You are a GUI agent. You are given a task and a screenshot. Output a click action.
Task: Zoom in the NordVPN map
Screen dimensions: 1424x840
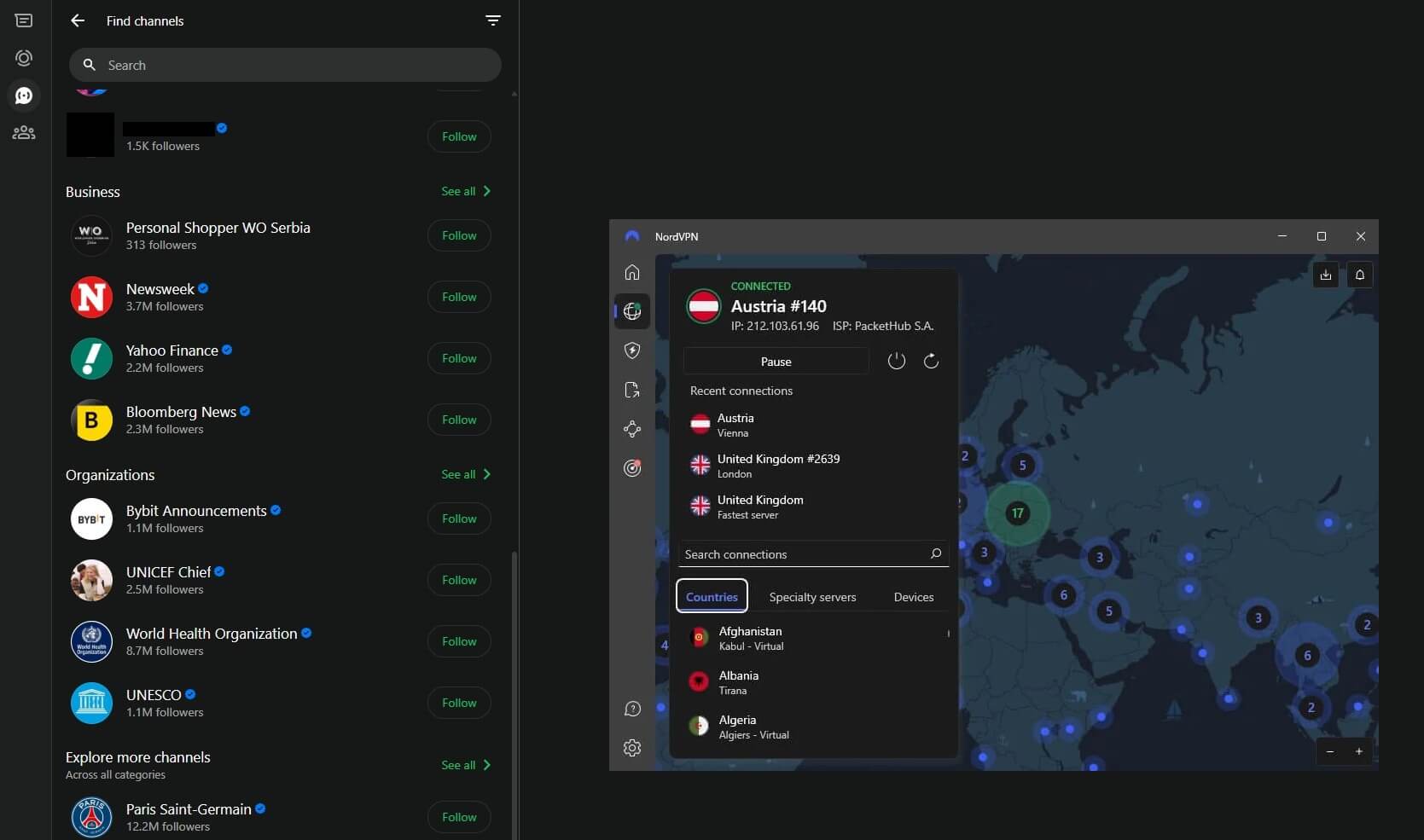pyautogui.click(x=1359, y=751)
